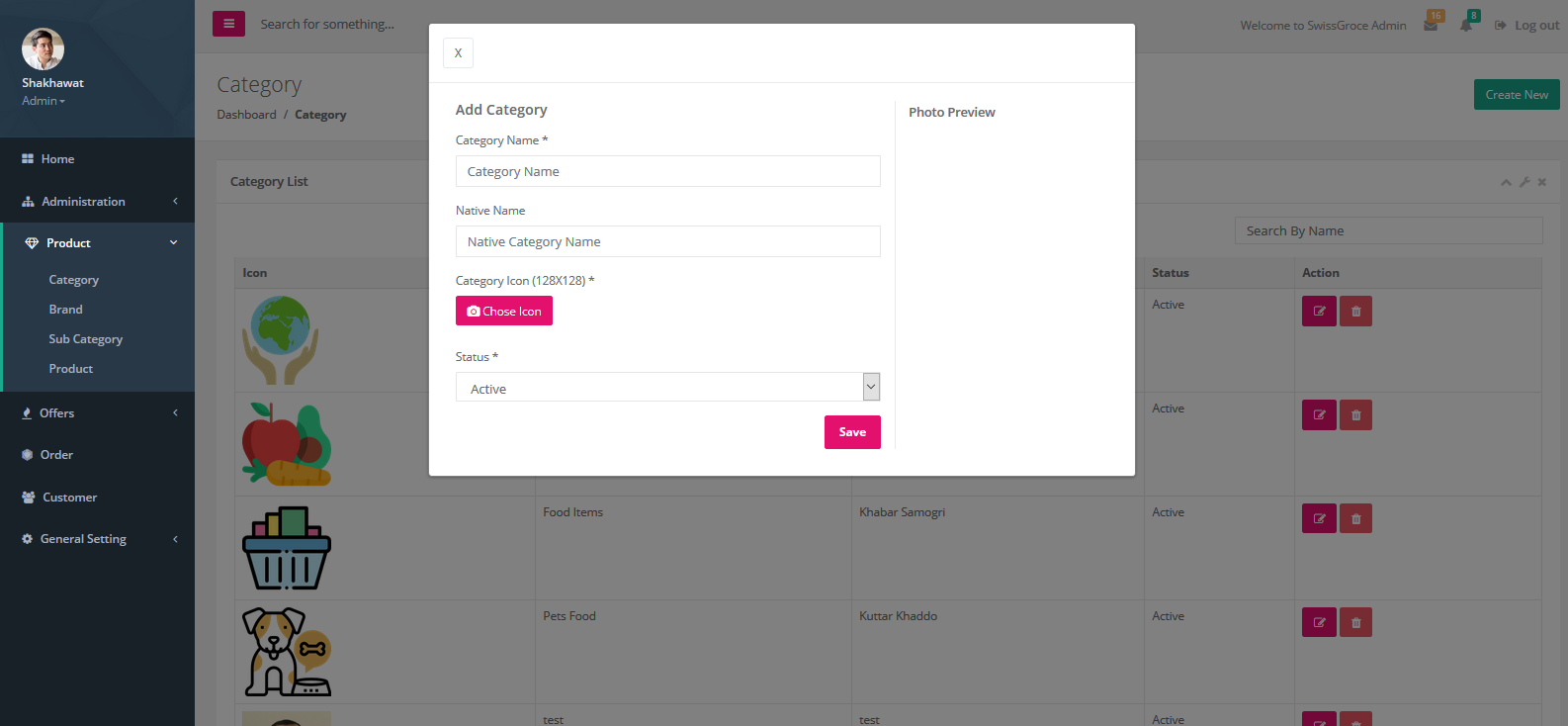Click the Create New button
The height and width of the screenshot is (726, 1568).
tap(1516, 94)
